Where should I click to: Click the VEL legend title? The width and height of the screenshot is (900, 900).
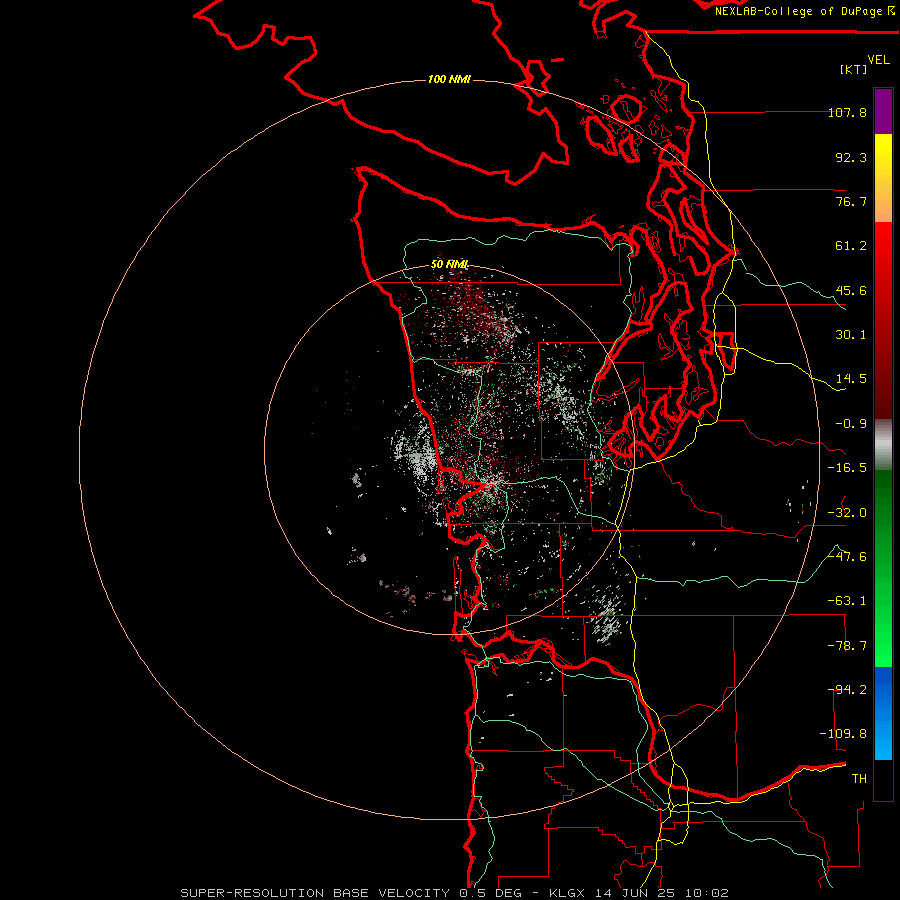click(x=878, y=60)
